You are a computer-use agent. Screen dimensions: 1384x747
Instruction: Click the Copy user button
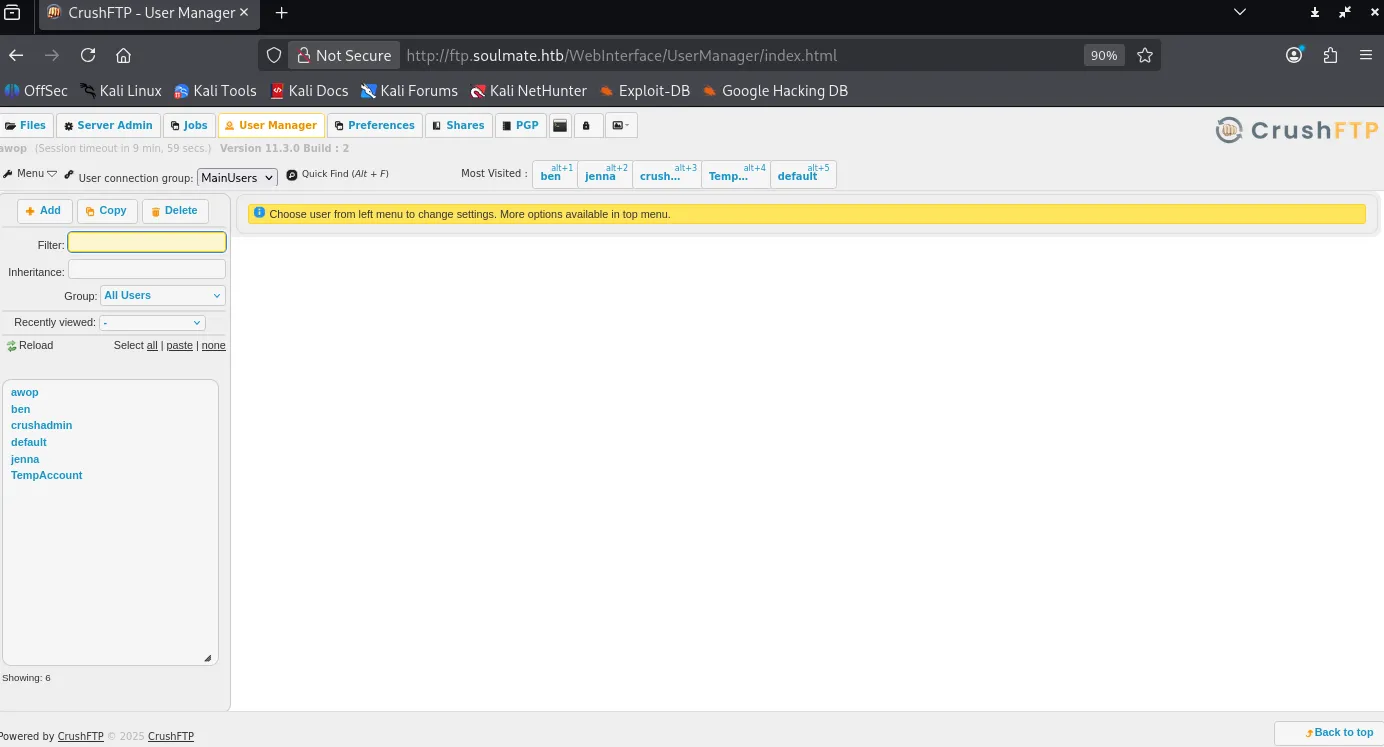tap(106, 210)
